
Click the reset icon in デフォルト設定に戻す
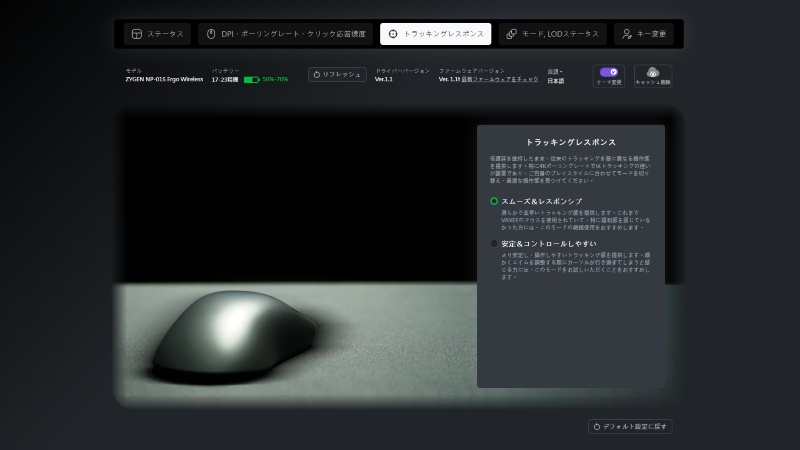coord(597,426)
